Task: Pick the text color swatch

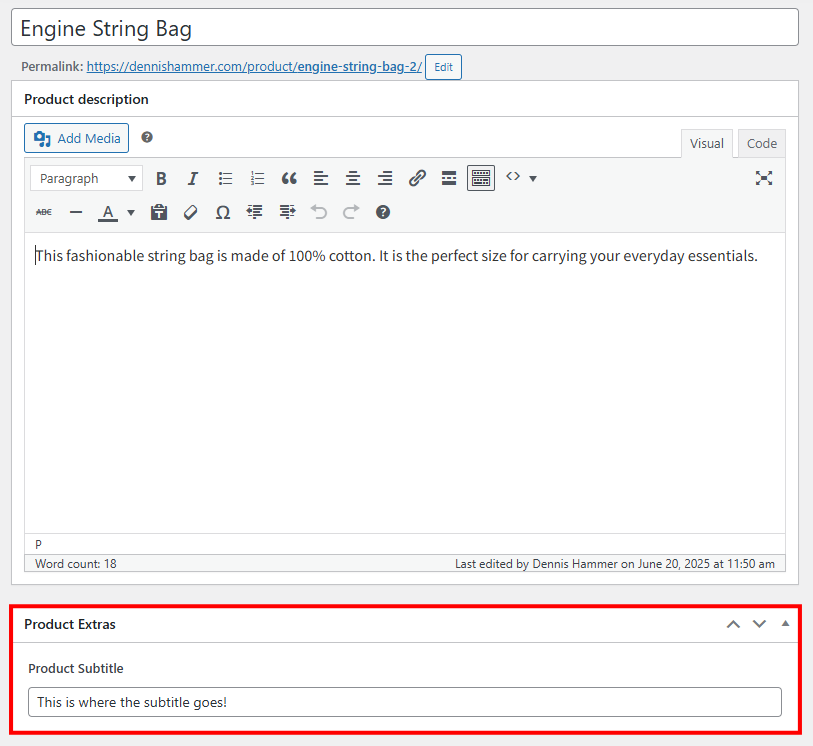Action: tap(107, 212)
